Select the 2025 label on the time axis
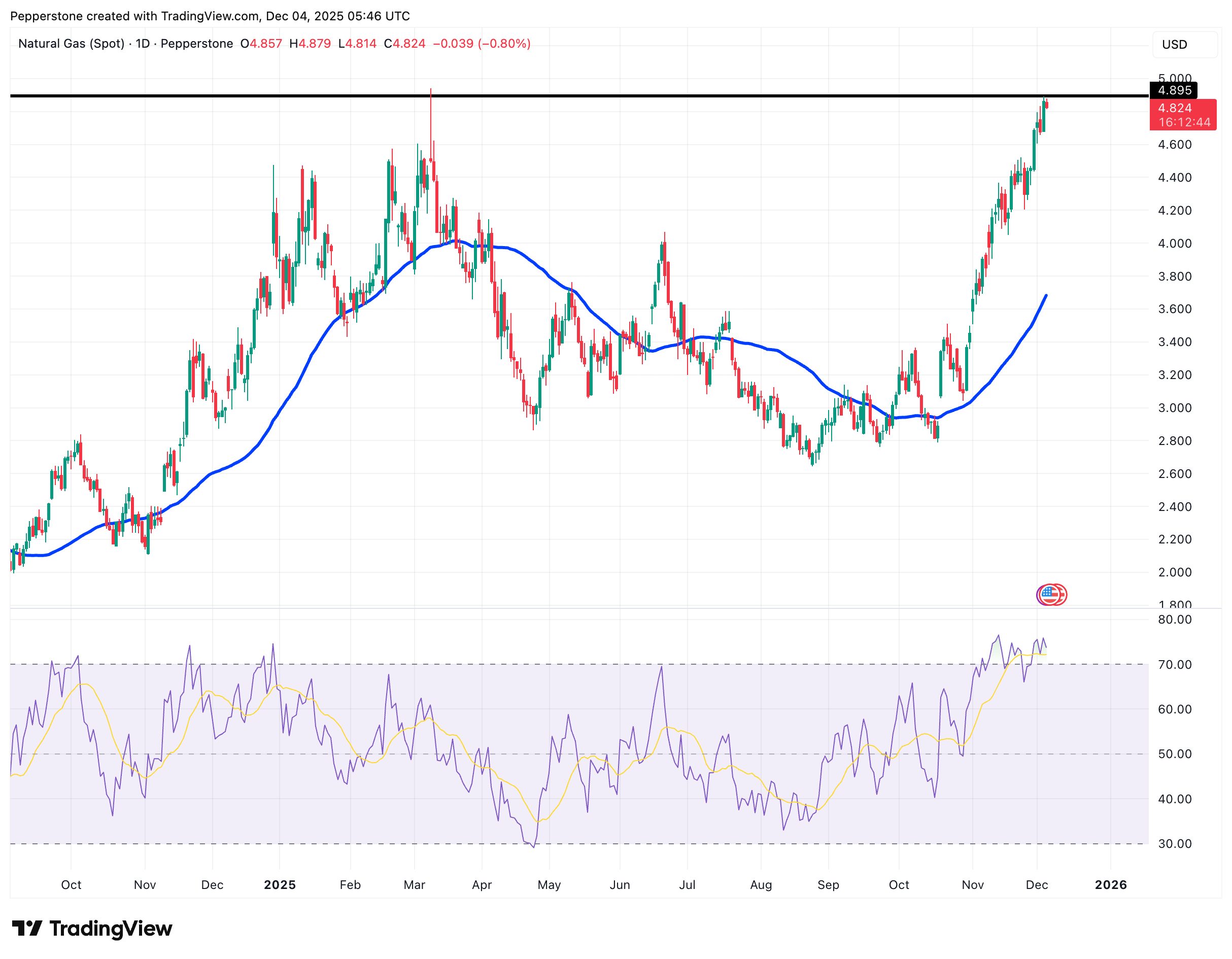This screenshot has height=959, width=1232. pos(280,884)
